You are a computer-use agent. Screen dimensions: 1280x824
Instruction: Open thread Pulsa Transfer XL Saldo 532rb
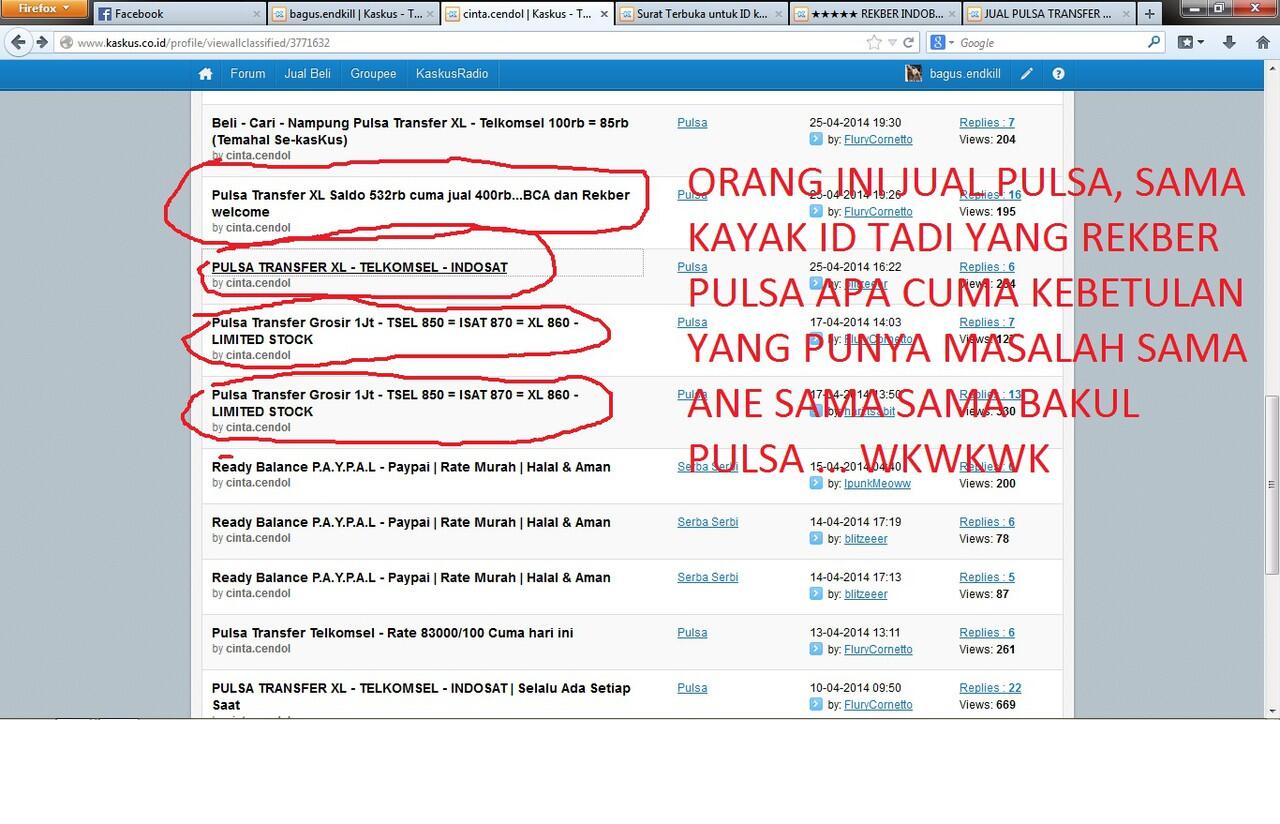pos(421,203)
